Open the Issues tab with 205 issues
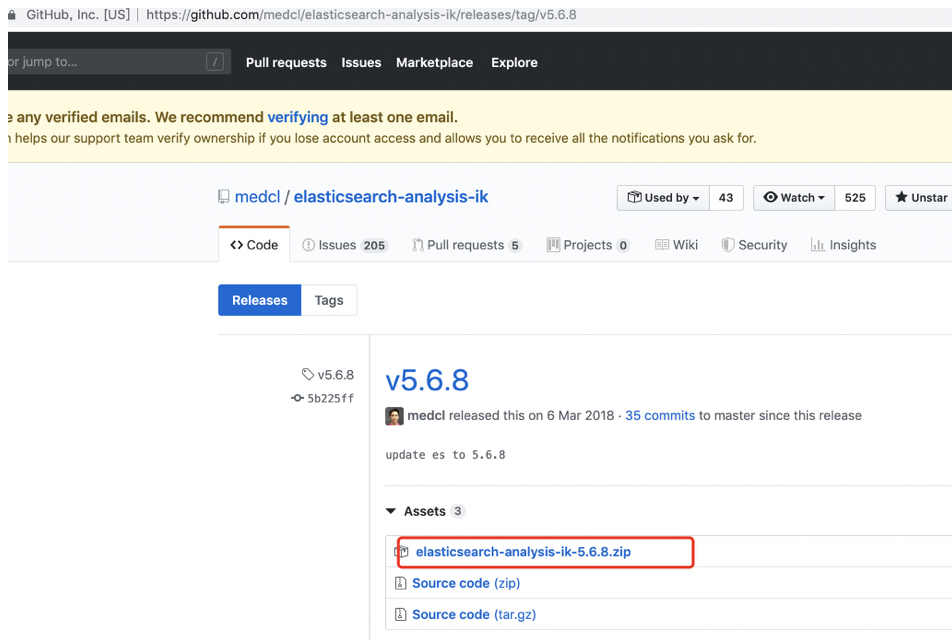Screen dimensions: 952x640 coord(344,245)
